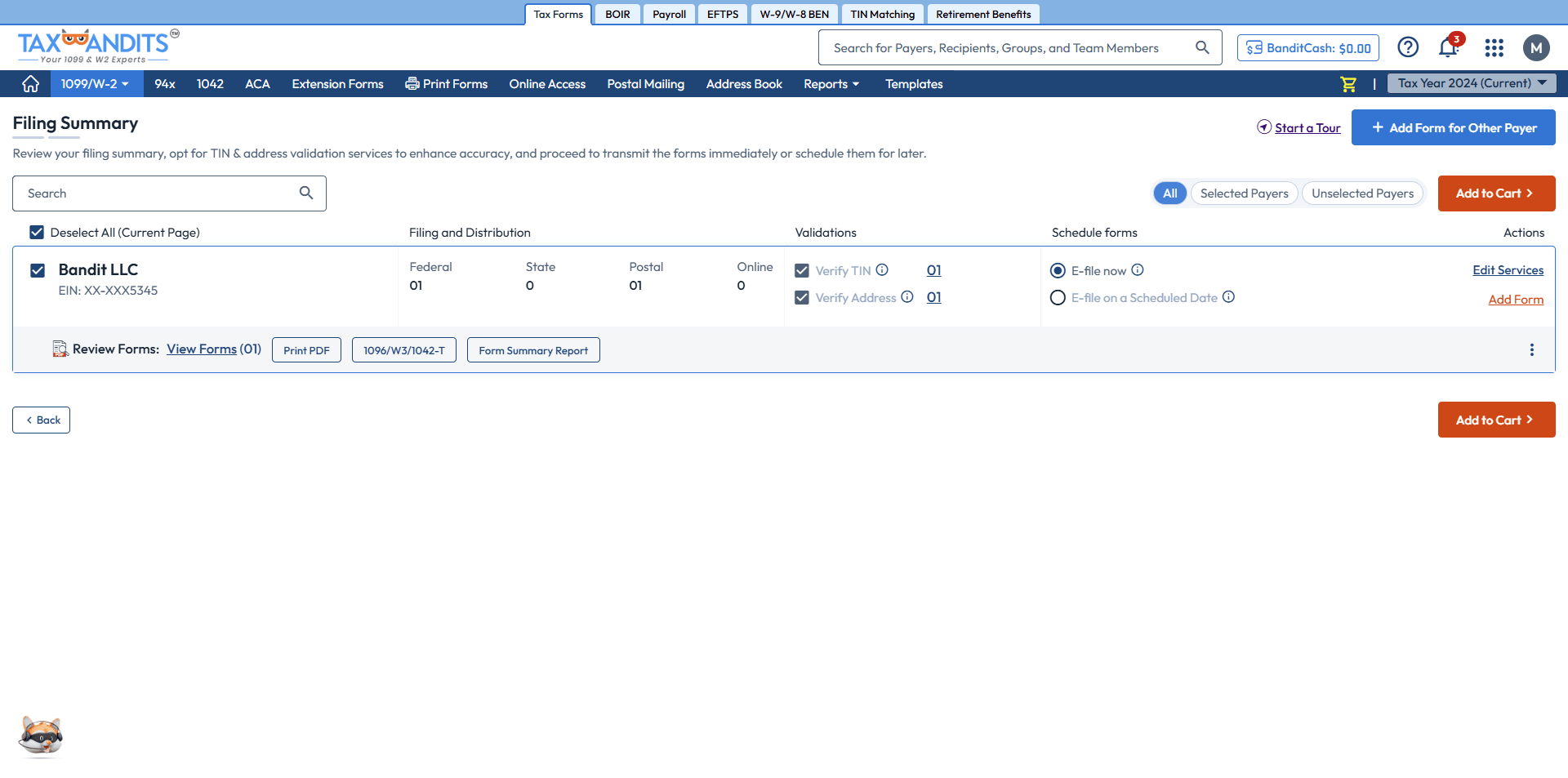Screen dimensions: 1568x778
Task: Open the shopping cart icon
Action: pyautogui.click(x=1348, y=84)
